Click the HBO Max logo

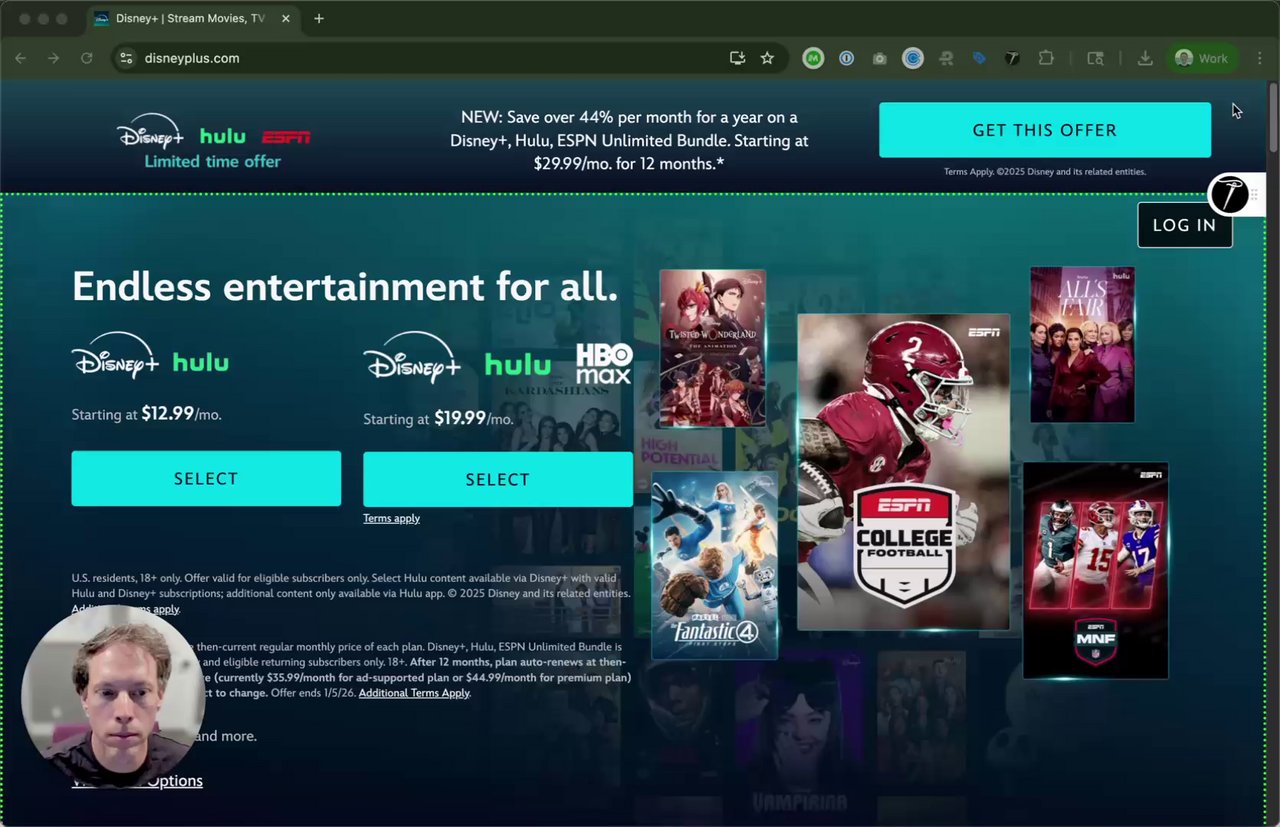pyautogui.click(x=604, y=364)
